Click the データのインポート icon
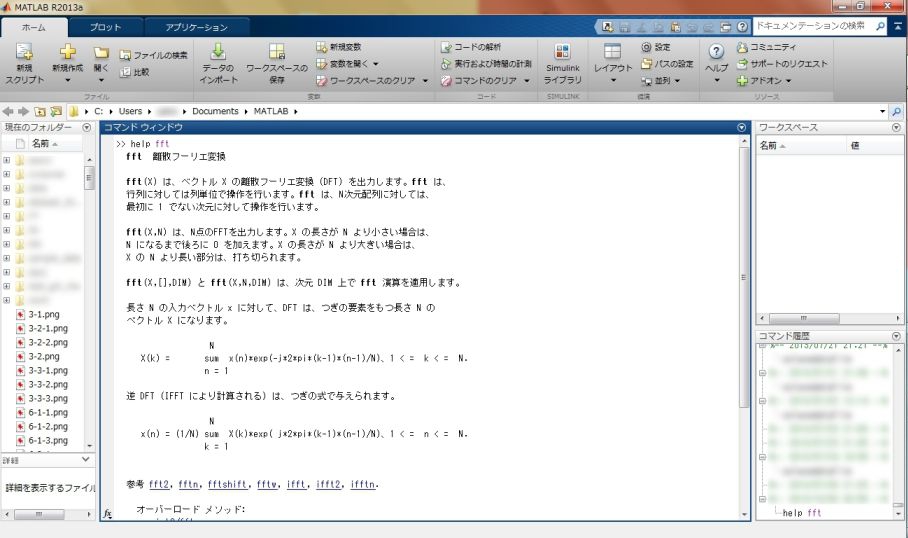The image size is (908, 538). tap(218, 52)
